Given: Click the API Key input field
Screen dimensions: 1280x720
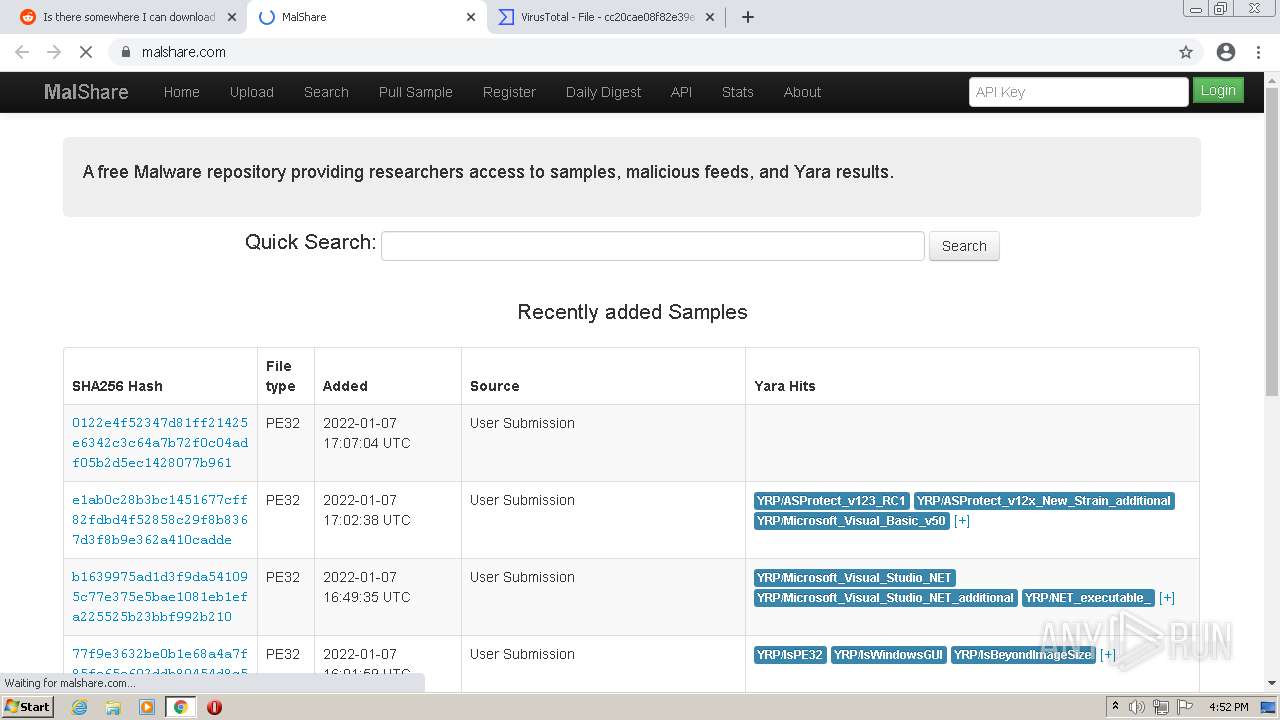Looking at the screenshot, I should tap(1078, 92).
